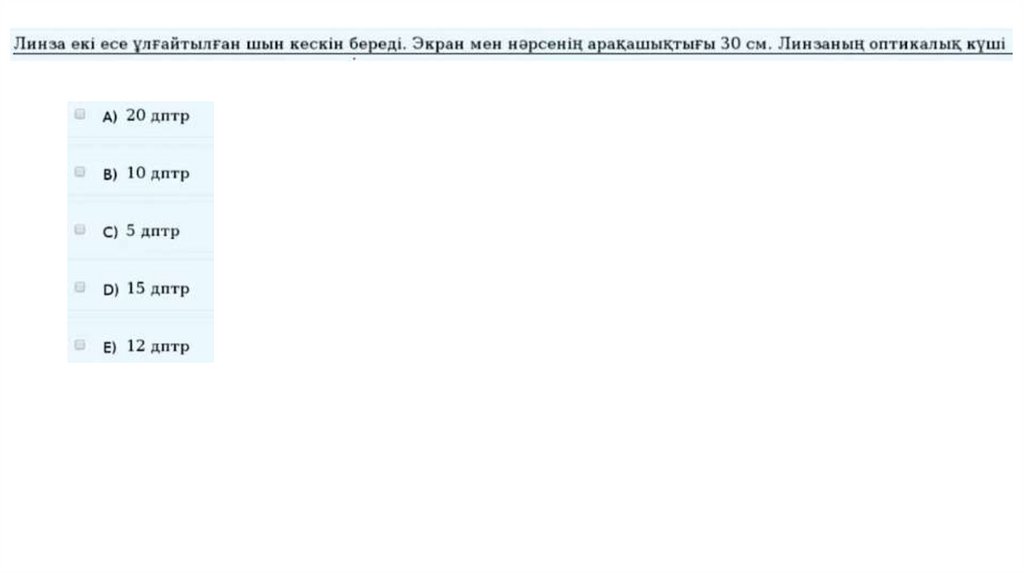
Task: Click the 'B)' option letter
Action: click(110, 174)
